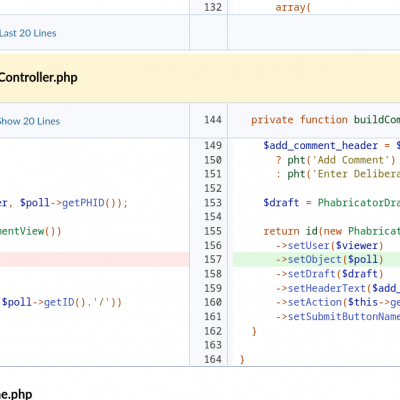Click the '->setUser($viewer)' code line
400x400 pixels.
pyautogui.click(x=330, y=245)
